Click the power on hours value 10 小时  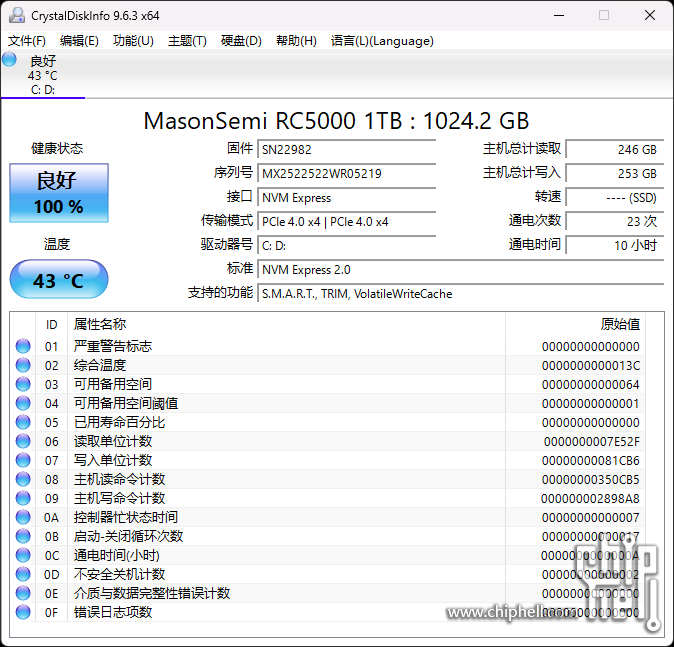pos(615,246)
